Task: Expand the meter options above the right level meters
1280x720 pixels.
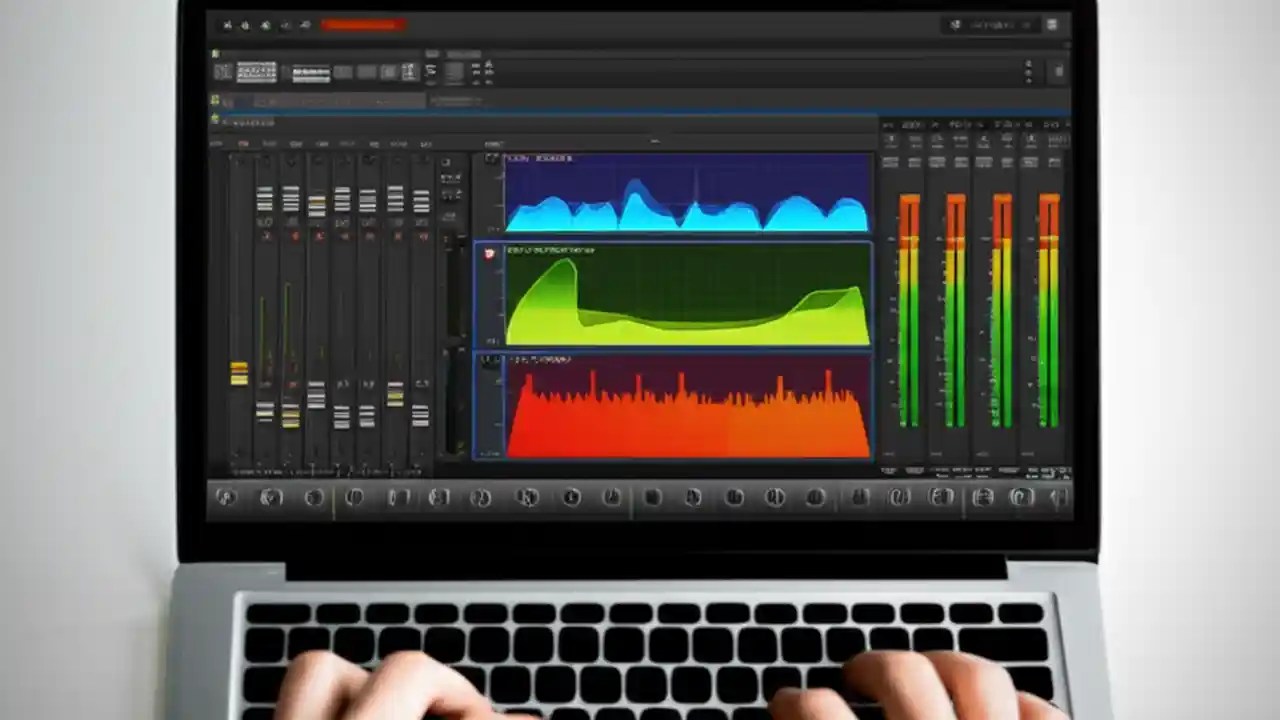Action: click(915, 125)
